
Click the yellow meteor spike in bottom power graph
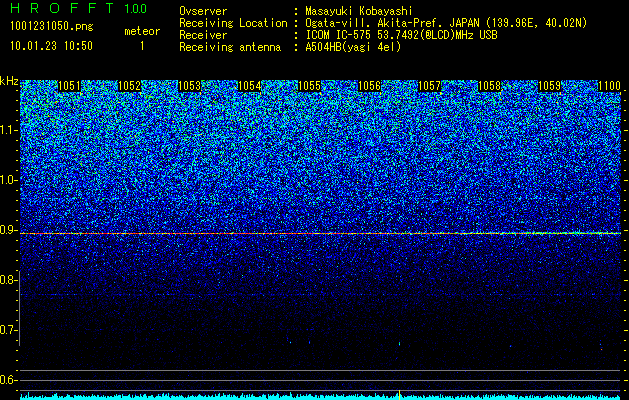[x=400, y=394]
